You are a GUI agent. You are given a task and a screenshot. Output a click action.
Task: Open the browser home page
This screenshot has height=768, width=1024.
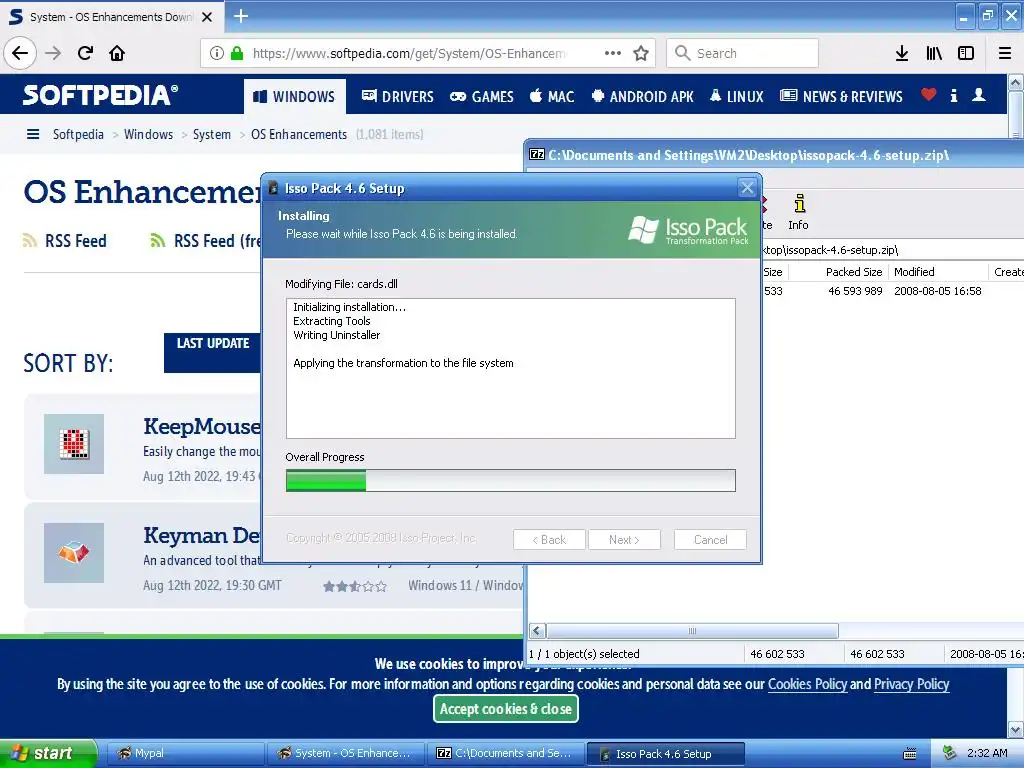117,53
